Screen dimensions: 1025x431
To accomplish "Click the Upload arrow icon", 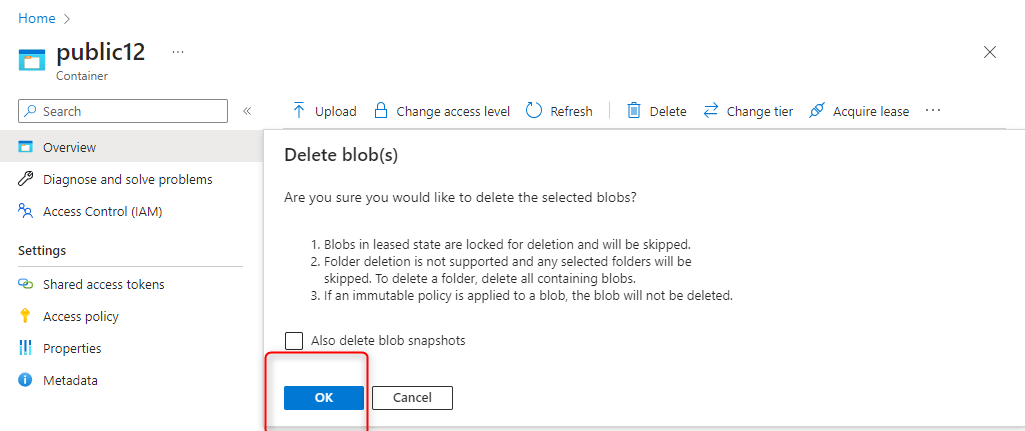I will (299, 111).
